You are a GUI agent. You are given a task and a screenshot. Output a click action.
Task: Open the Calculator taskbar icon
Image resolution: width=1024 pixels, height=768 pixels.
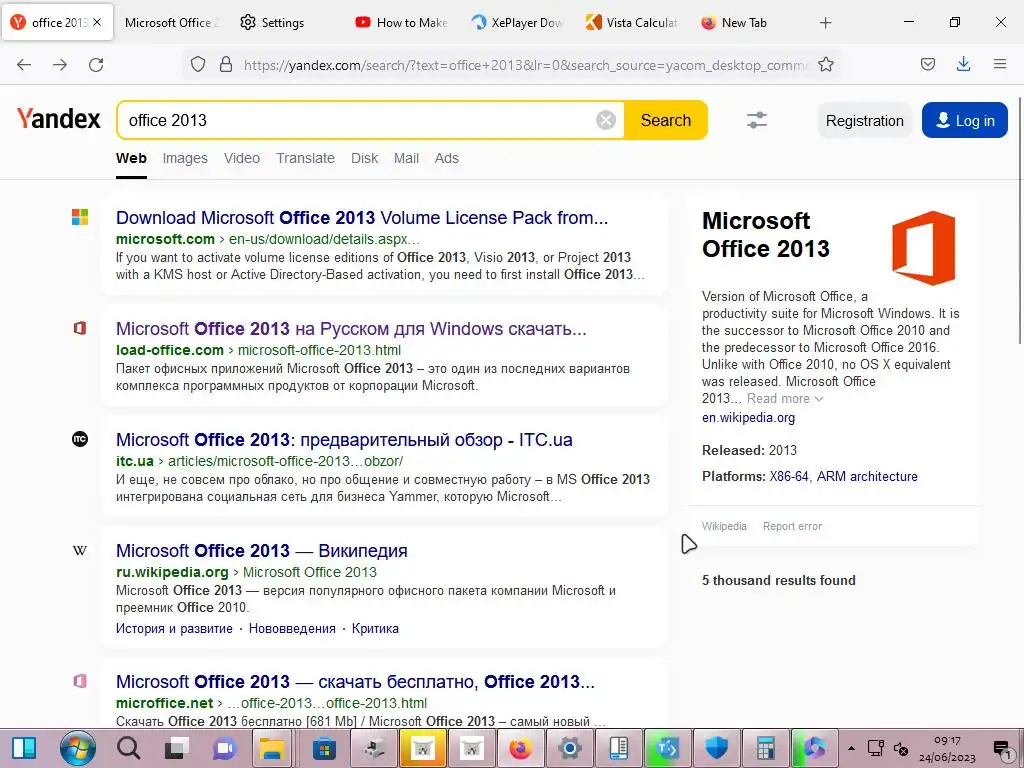pyautogui.click(x=765, y=748)
